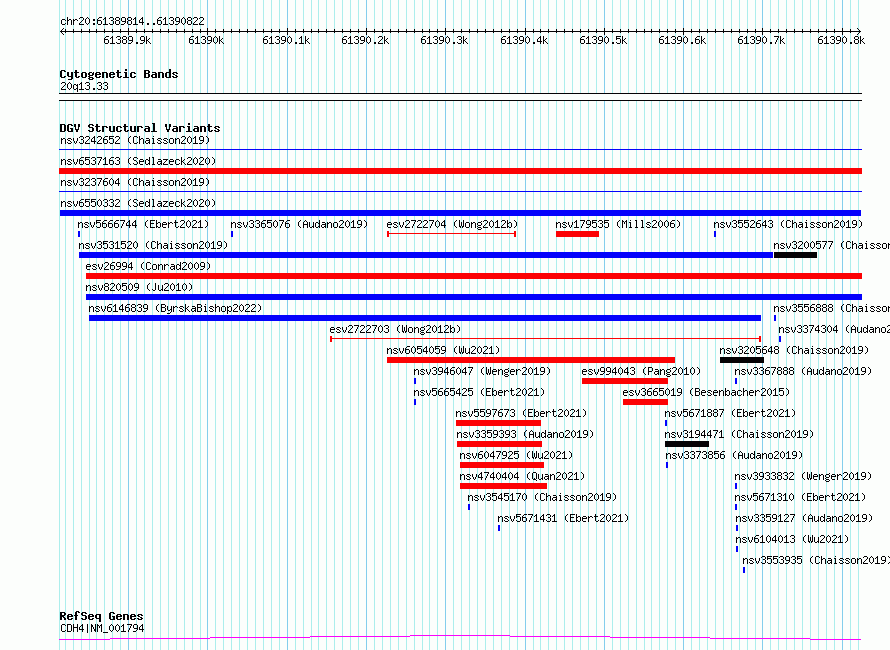Open variant nsv5671431 (Ebert2021)

coord(563,518)
